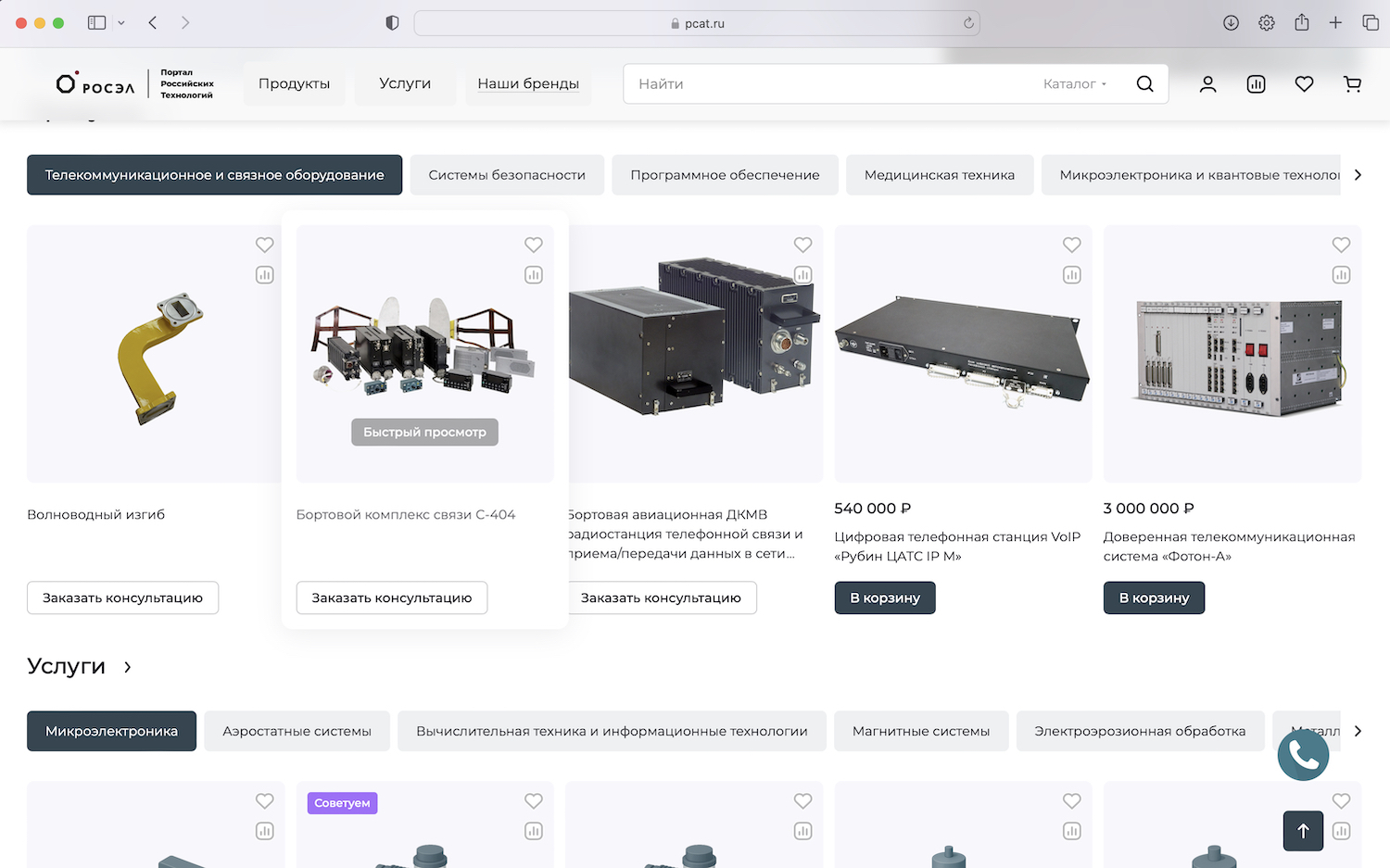
Task: Add Рубин ЦАТС to cart via В корзину
Action: (885, 598)
